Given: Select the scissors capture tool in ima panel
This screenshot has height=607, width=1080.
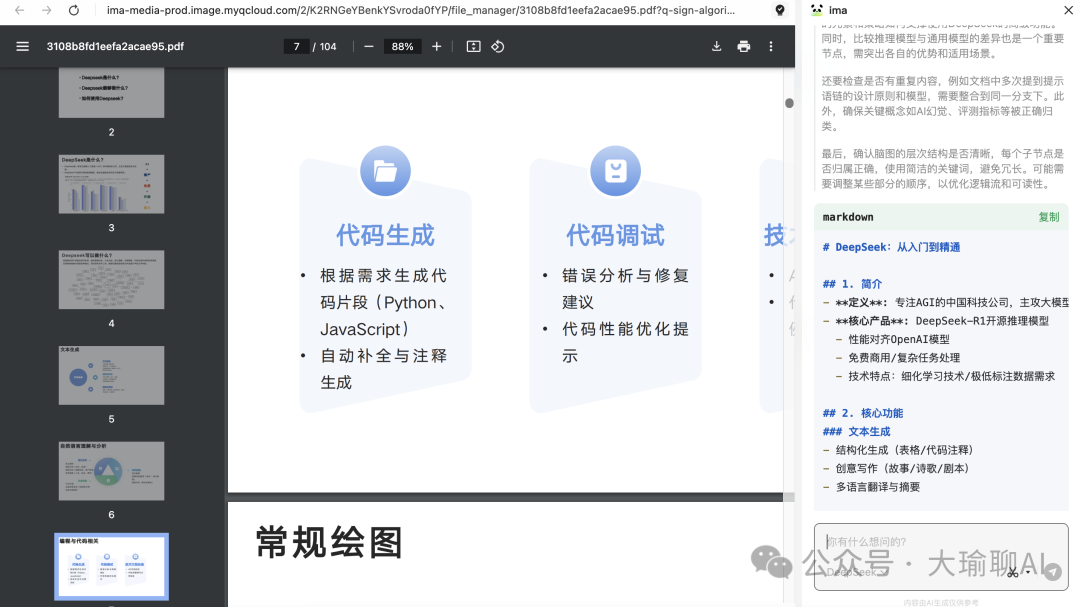Looking at the screenshot, I should pyautogui.click(x=1015, y=572).
